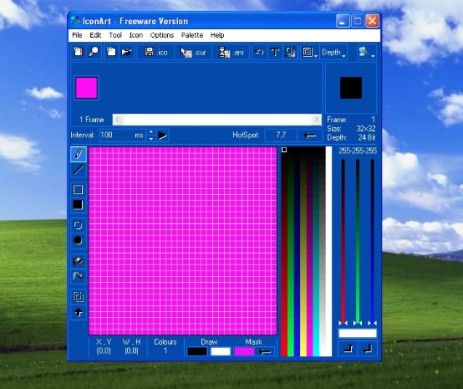Click the HotSpot coordinate field
Image resolution: width=463 pixels, height=389 pixels.
coord(281,135)
